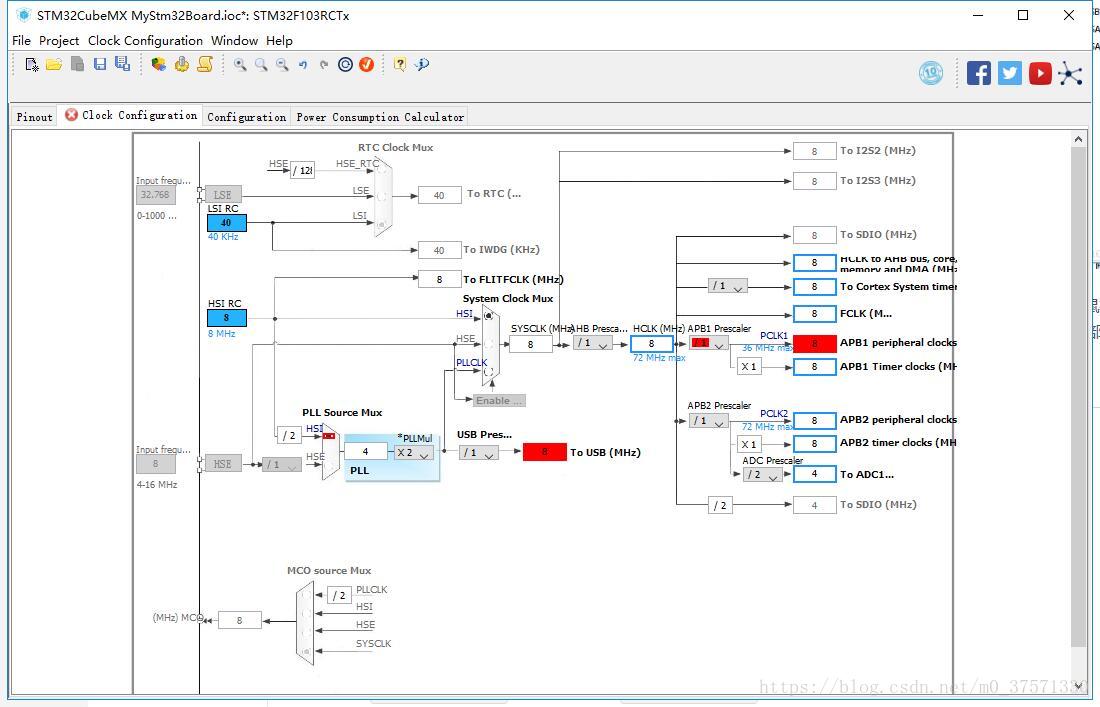The height and width of the screenshot is (707, 1100).
Task: Click the zoom in magnifier icon
Action: (240, 65)
